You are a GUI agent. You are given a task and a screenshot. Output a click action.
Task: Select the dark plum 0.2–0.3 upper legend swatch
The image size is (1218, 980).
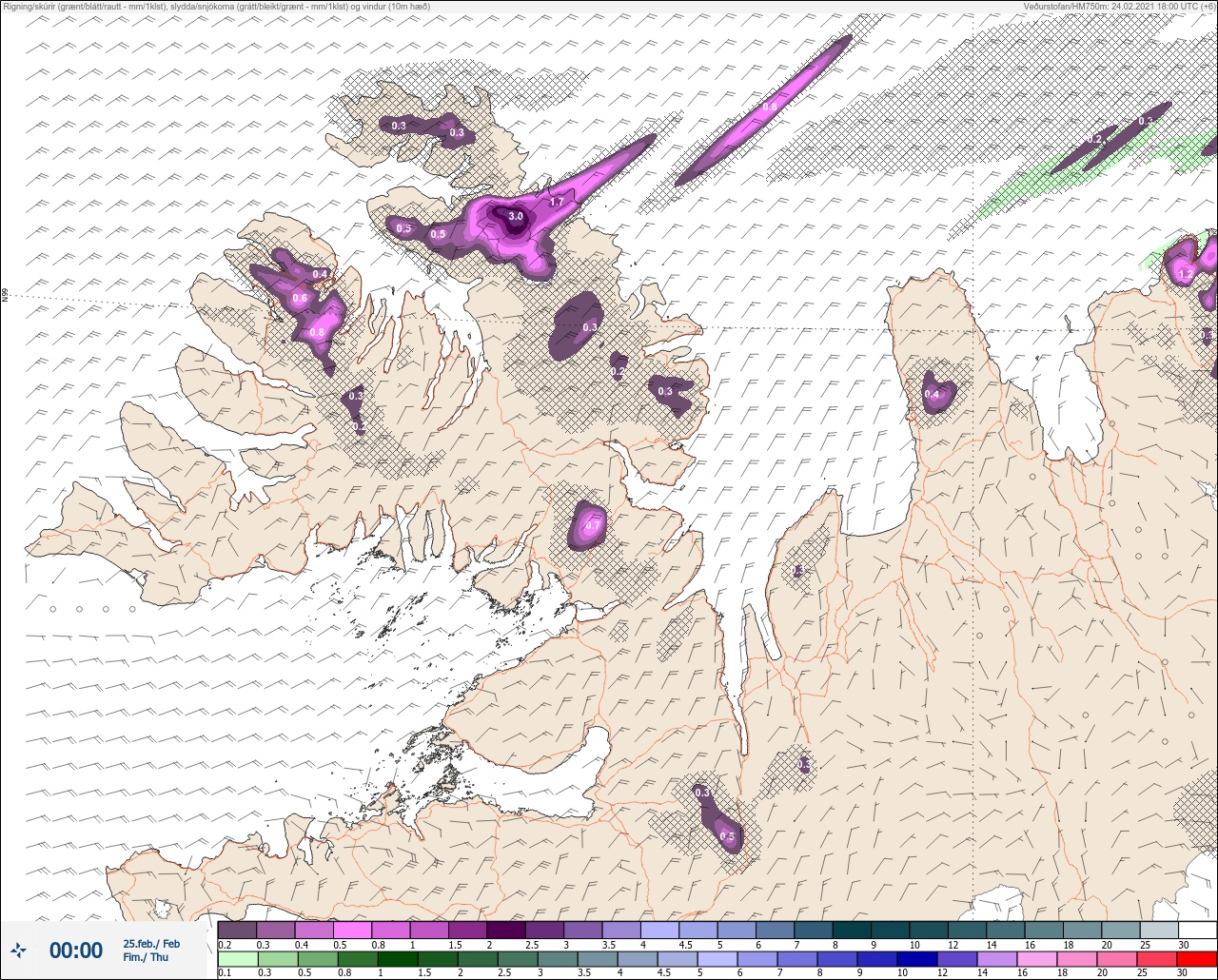(x=237, y=930)
